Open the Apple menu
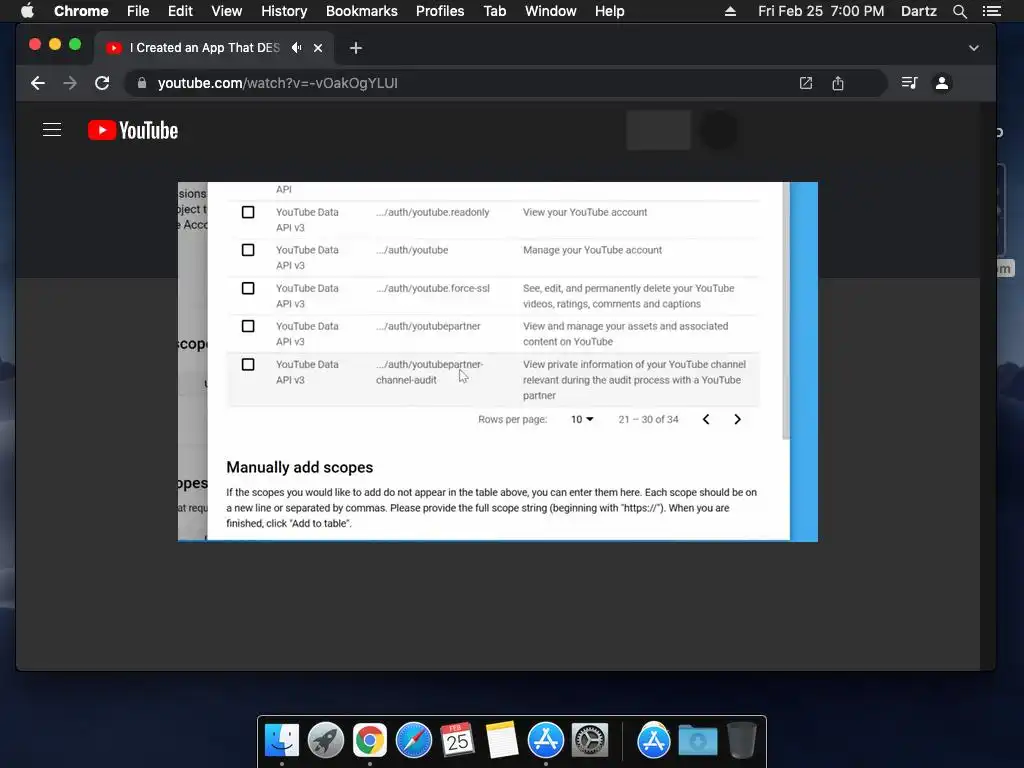1024x768 pixels. pos(27,11)
